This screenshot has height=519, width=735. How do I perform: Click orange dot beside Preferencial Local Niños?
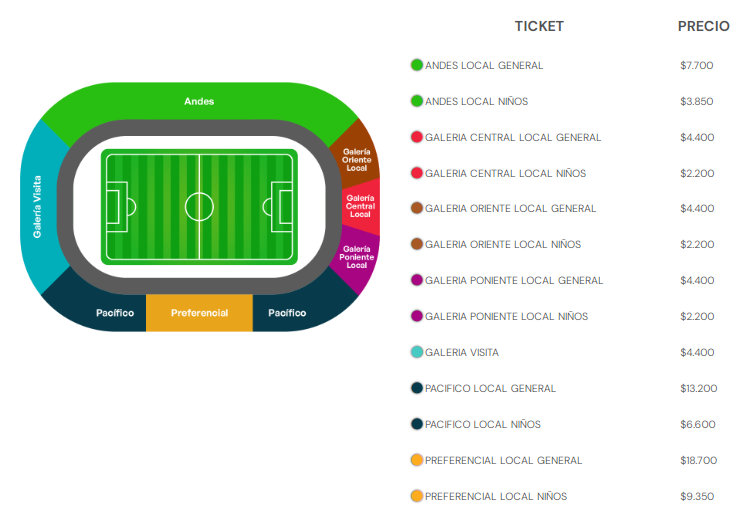417,496
